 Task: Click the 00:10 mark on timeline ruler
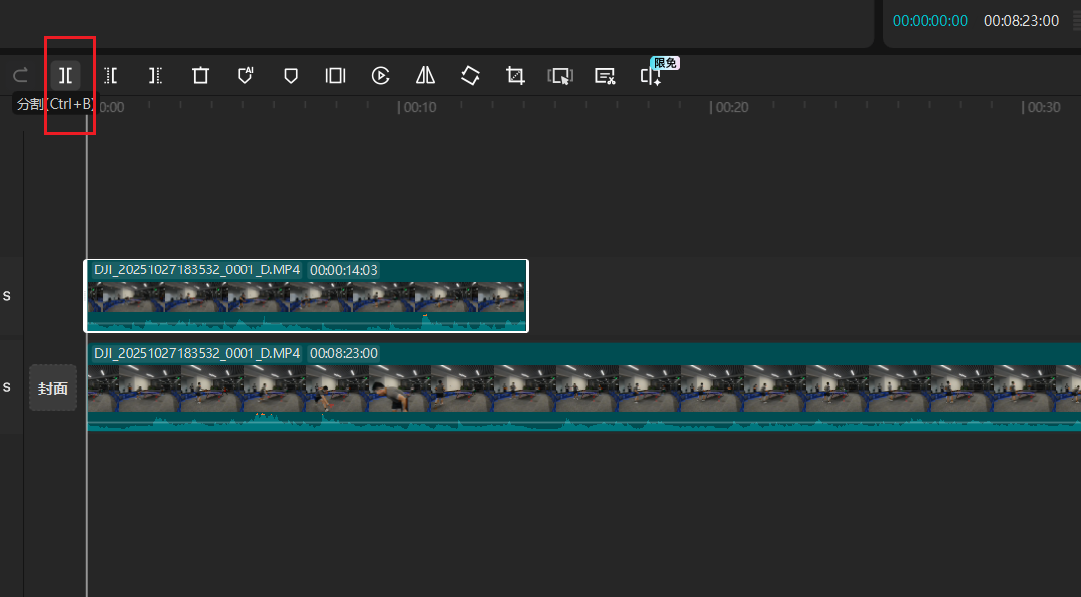click(x=418, y=107)
